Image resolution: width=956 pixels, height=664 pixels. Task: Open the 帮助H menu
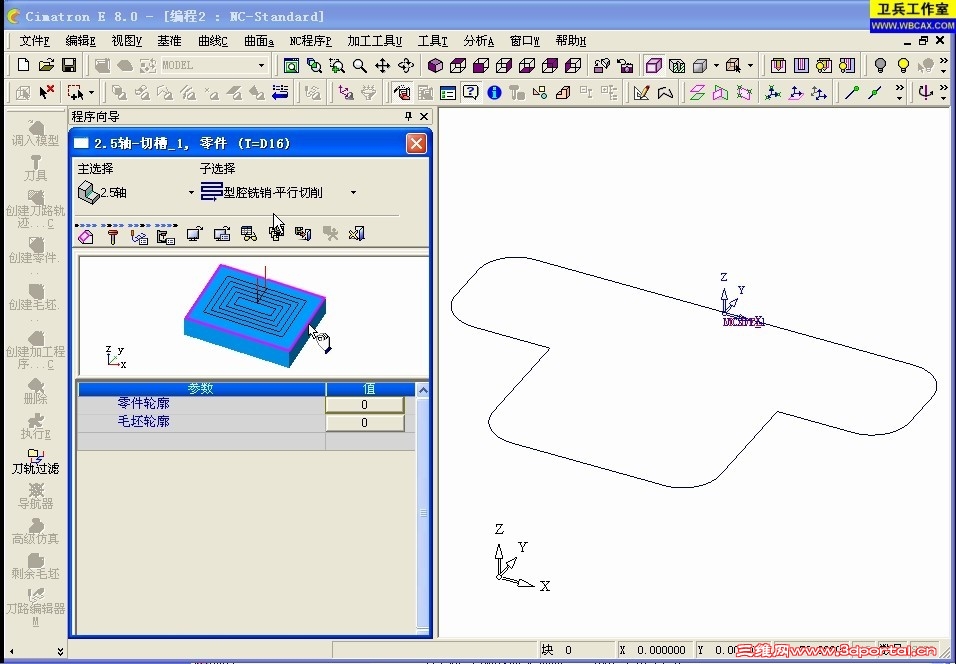(x=571, y=41)
